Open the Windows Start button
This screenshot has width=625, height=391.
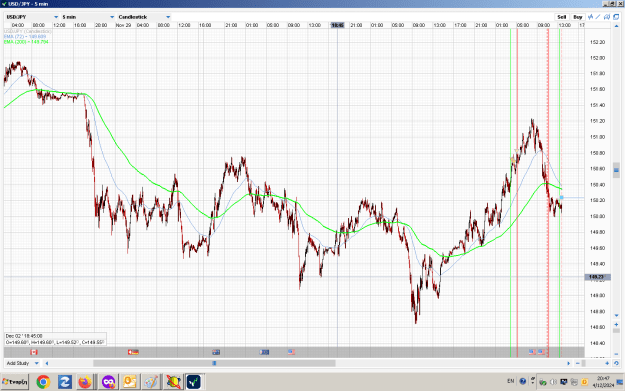coord(15,382)
